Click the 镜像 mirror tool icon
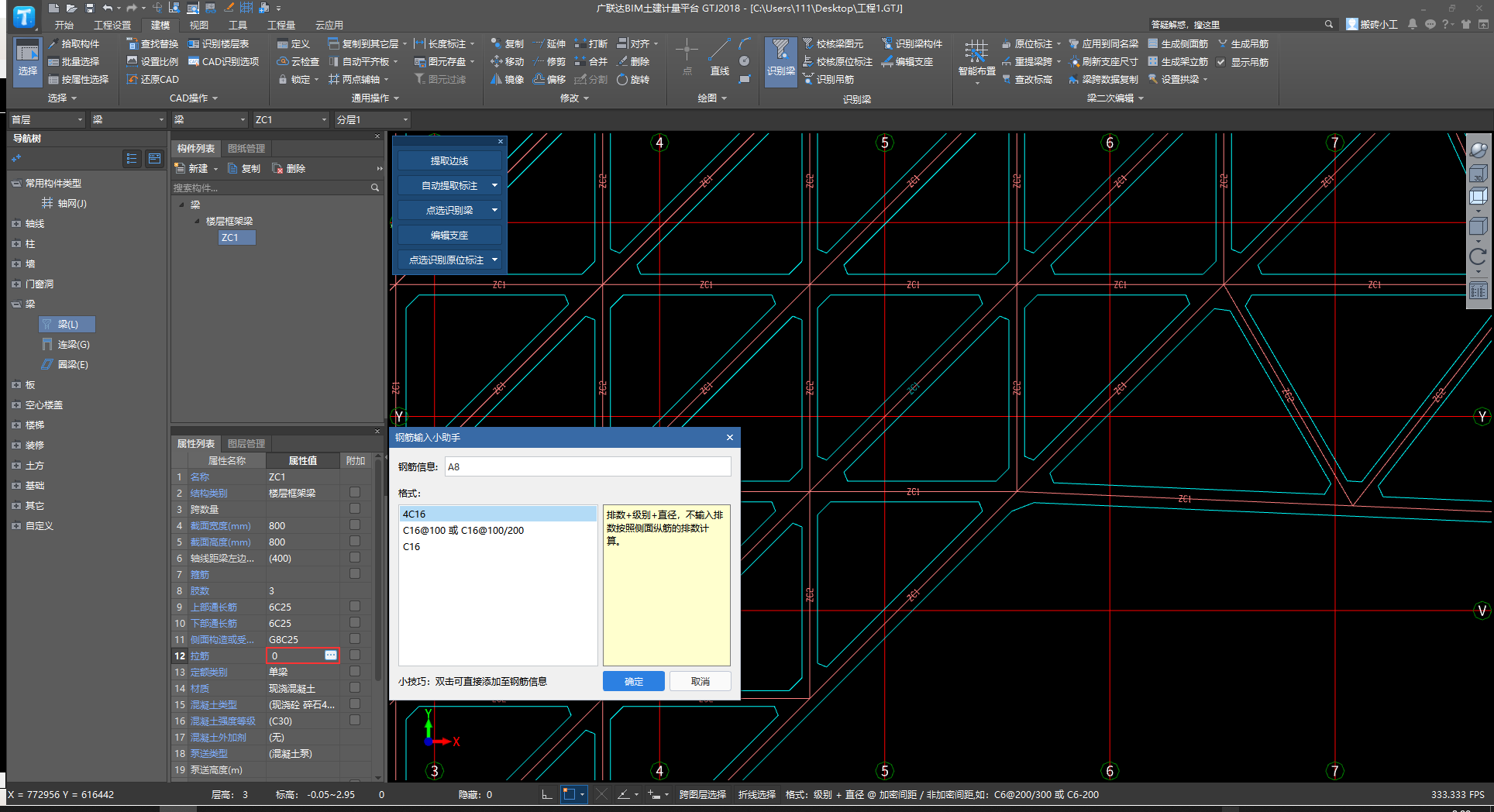The image size is (1494, 812). (x=497, y=79)
